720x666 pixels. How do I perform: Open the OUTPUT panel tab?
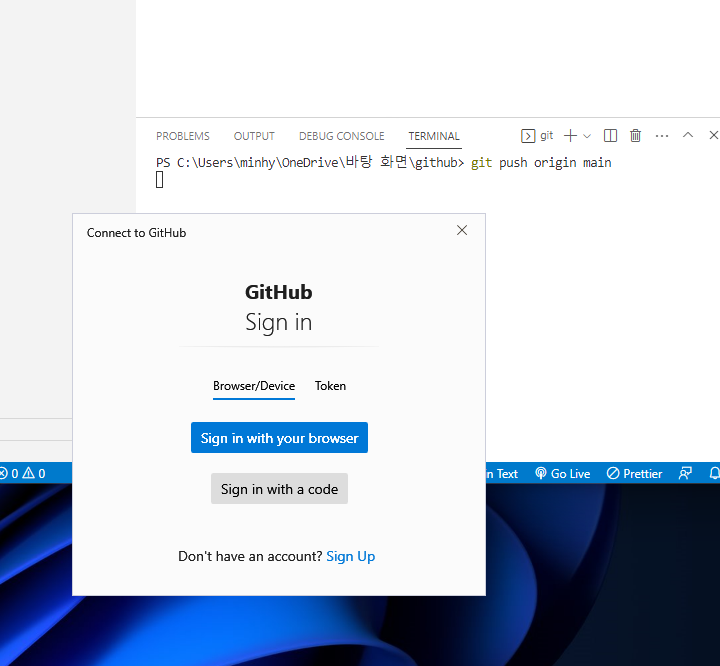254,136
